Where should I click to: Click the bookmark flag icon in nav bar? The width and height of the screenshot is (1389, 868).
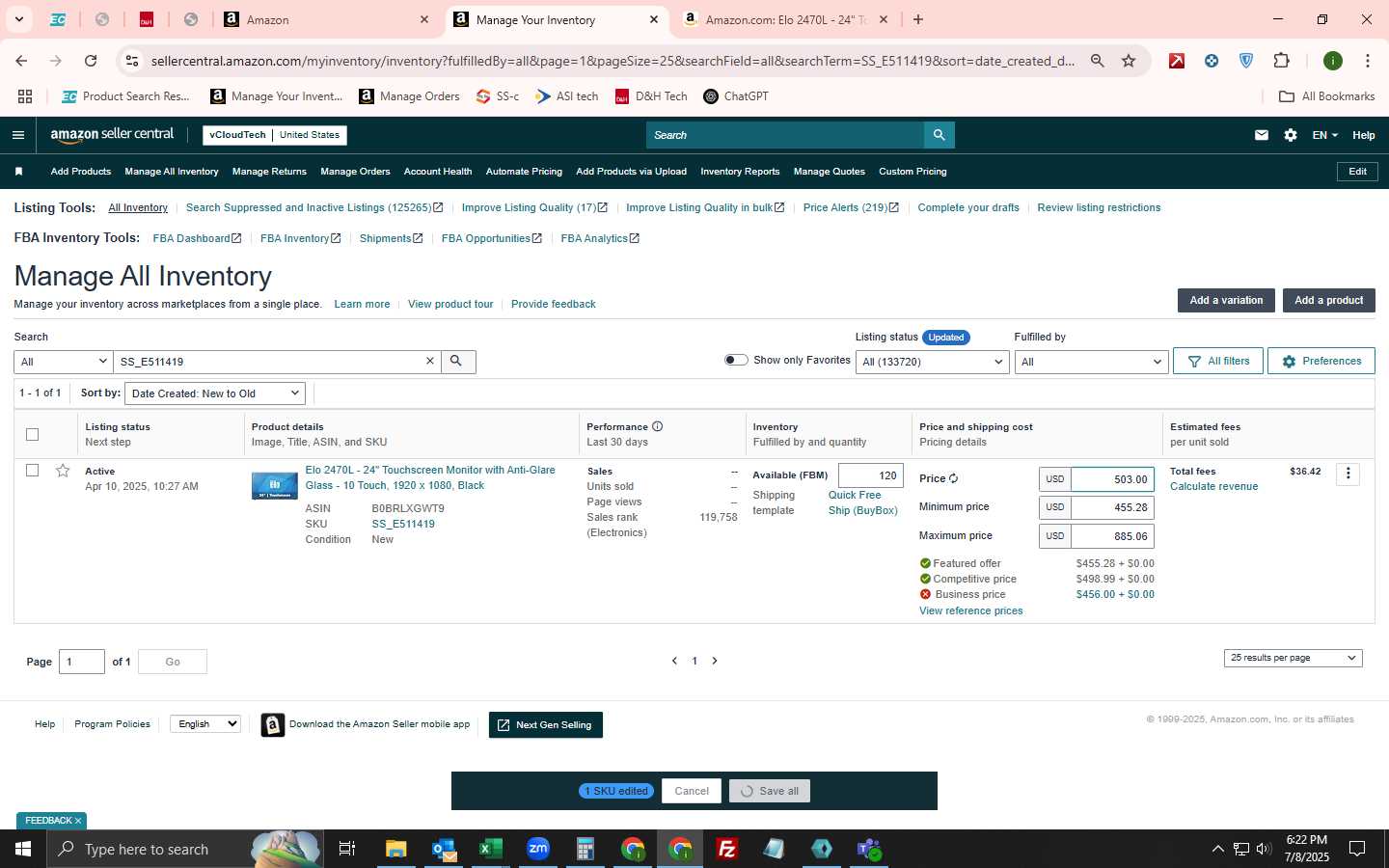tap(18, 172)
